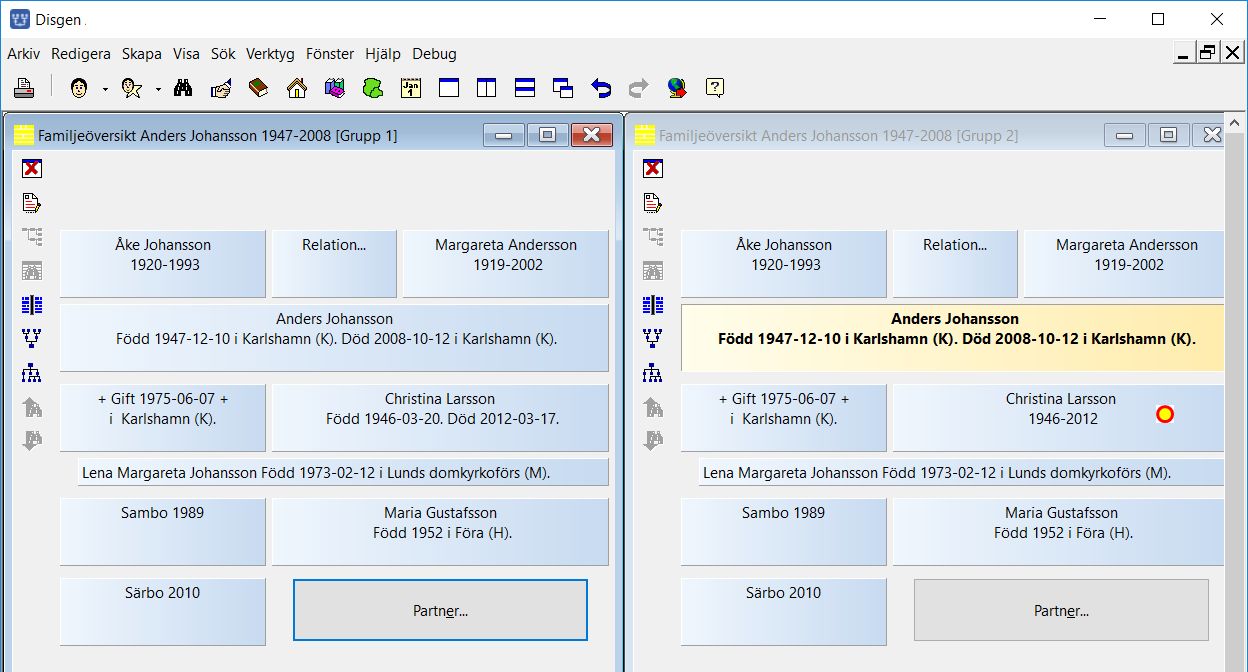Open the Sök menu
The width and height of the screenshot is (1248, 672).
tap(223, 54)
